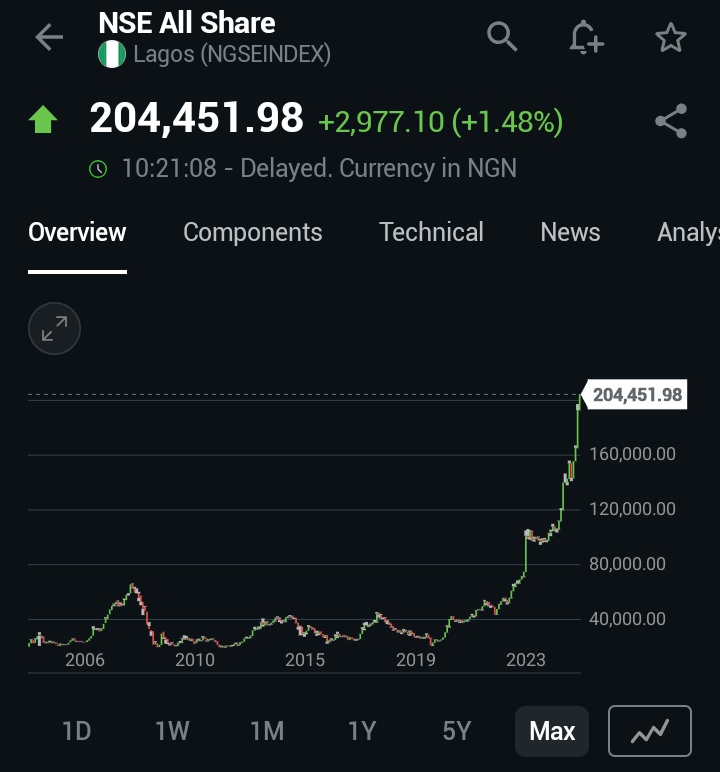This screenshot has width=720, height=772.
Task: Set chart range to 1D
Action: pos(77,731)
